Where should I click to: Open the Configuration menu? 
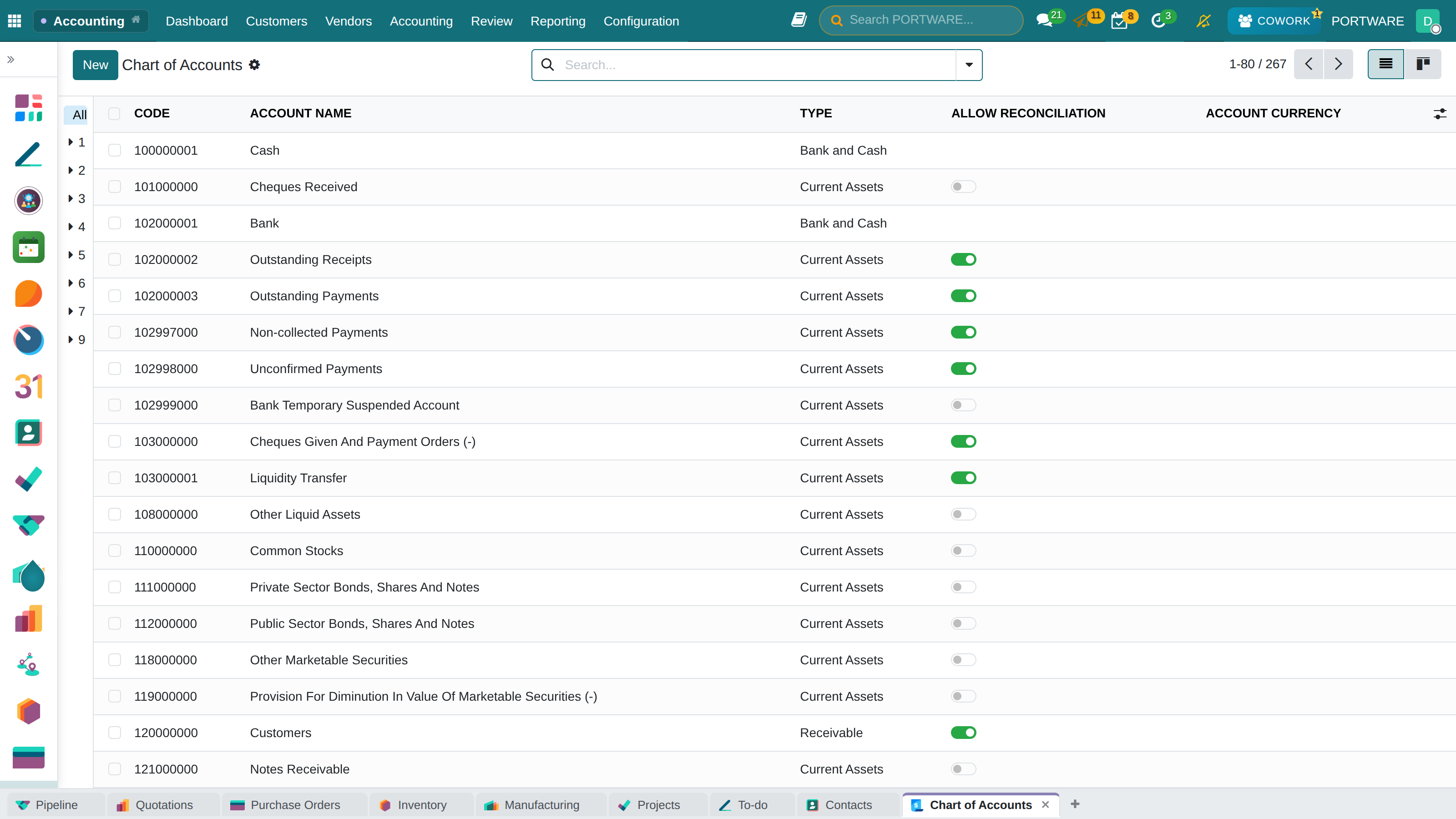[641, 21]
